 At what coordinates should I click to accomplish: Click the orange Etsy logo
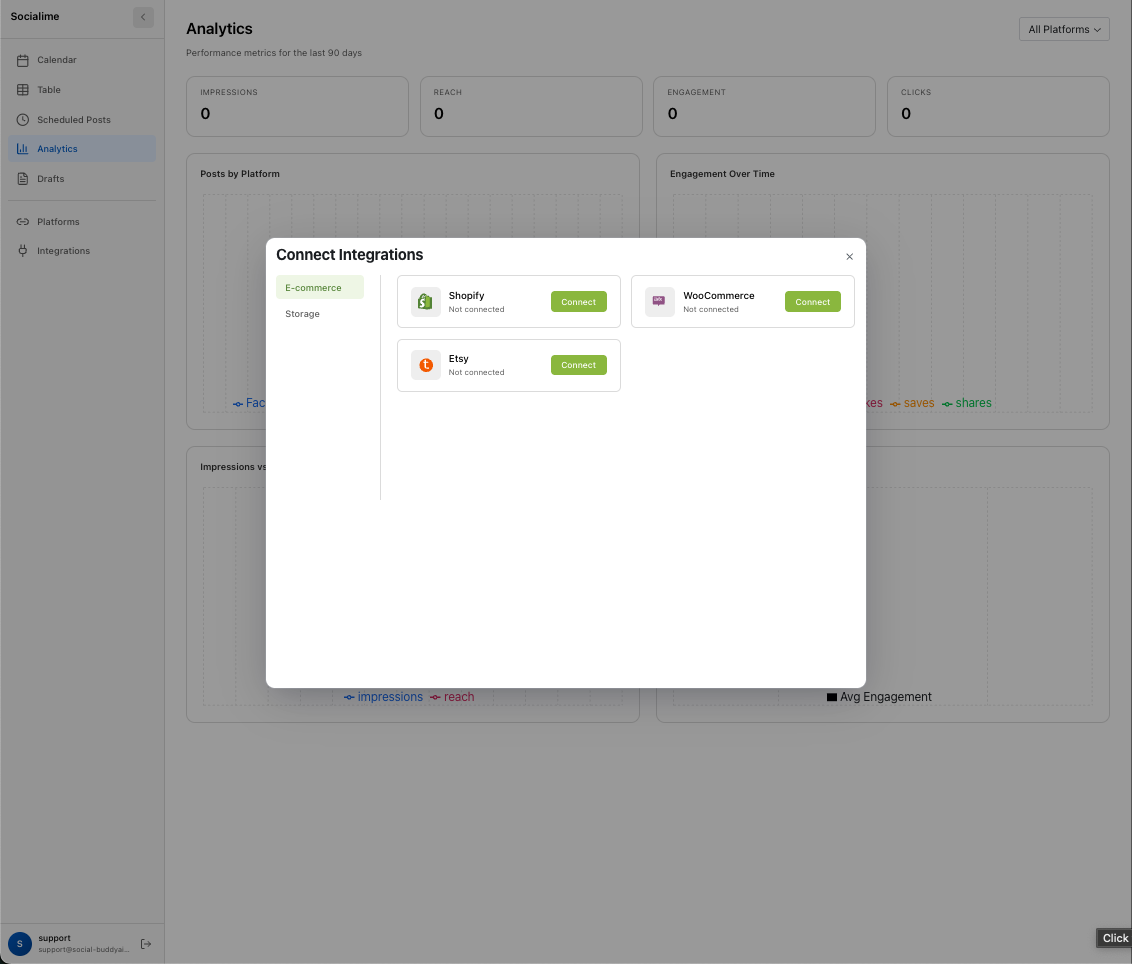point(425,365)
